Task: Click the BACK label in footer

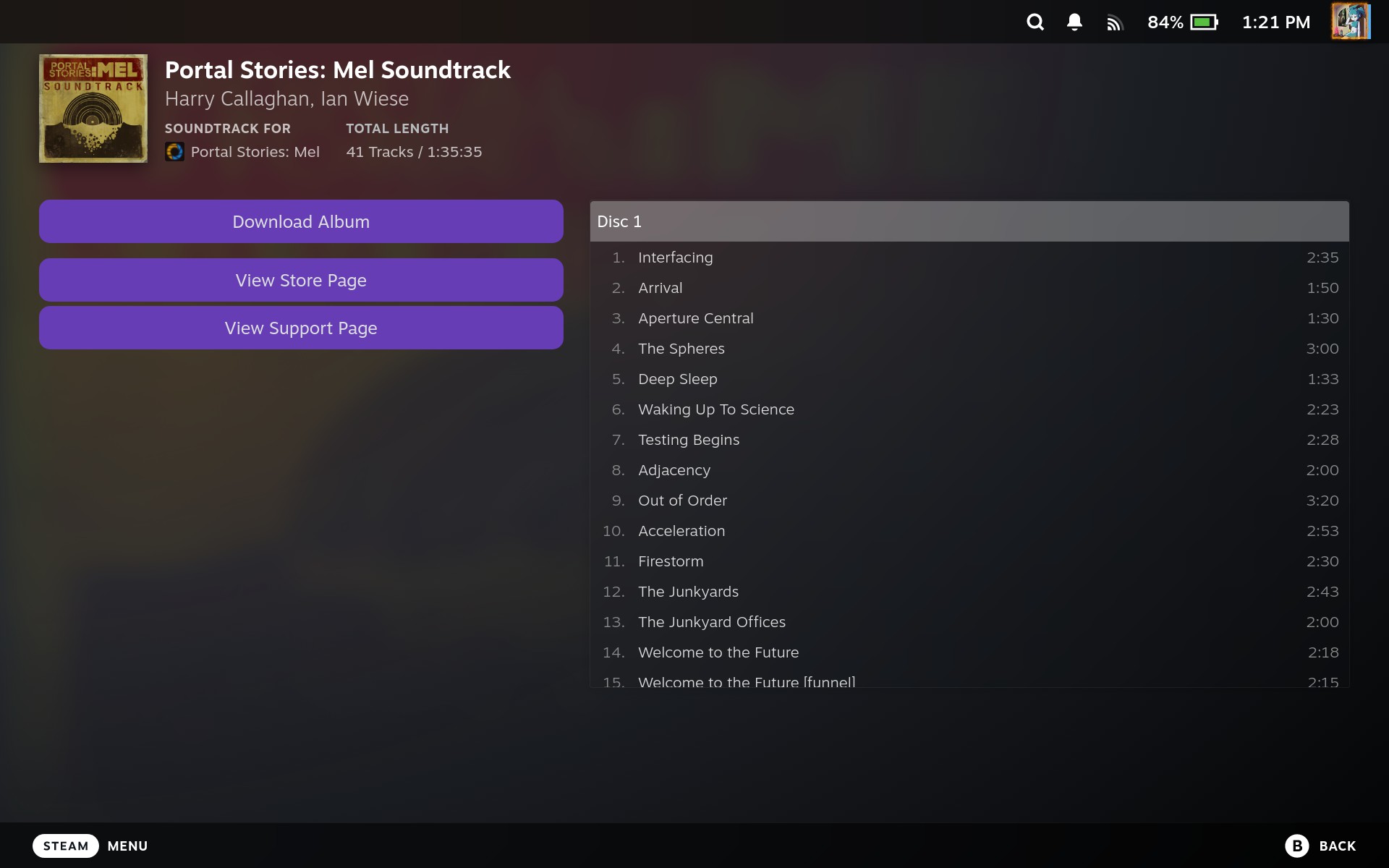Action: [x=1338, y=846]
